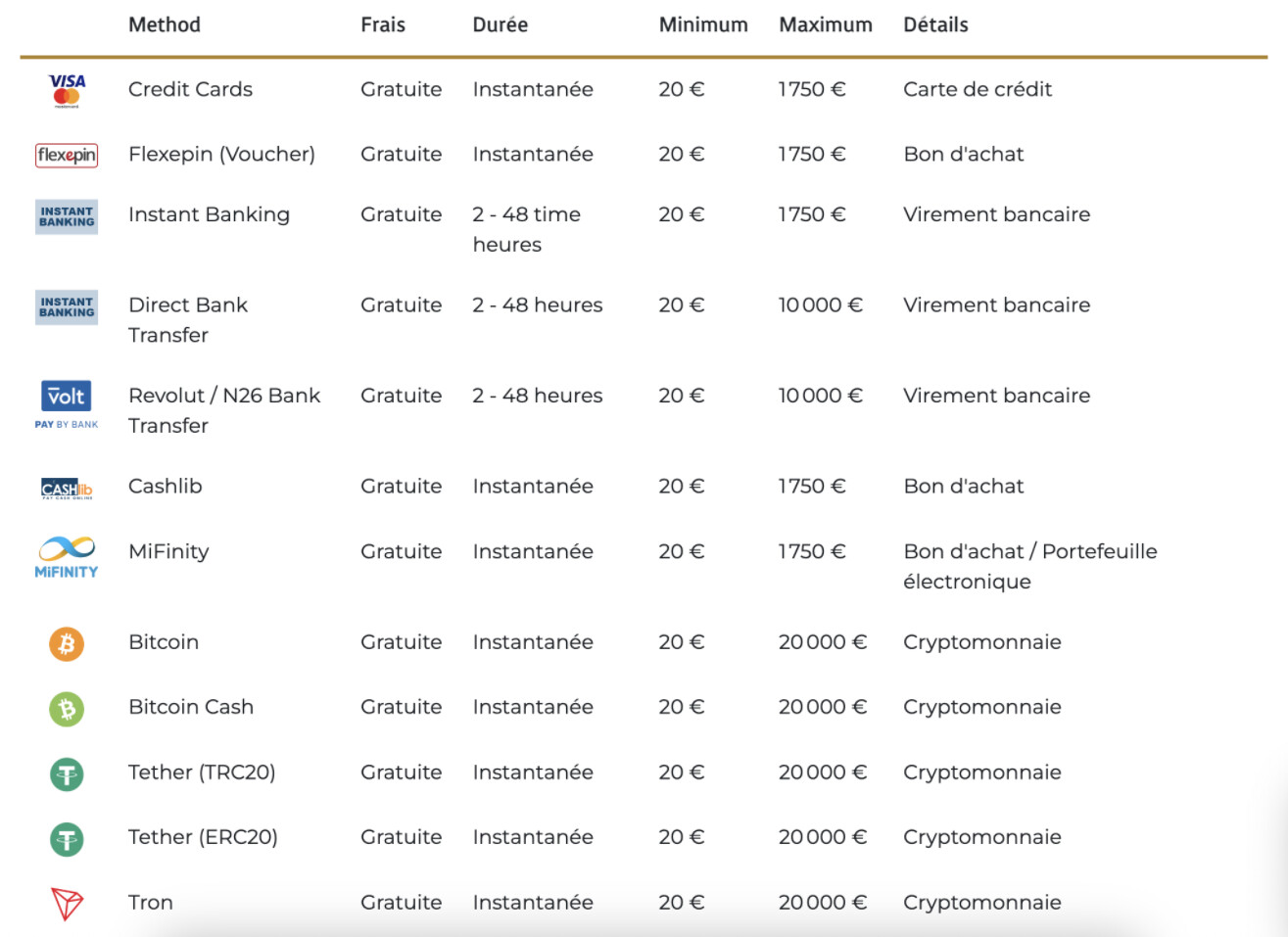Click the green Bitcoin Cash icon
This screenshot has width=1288, height=937.
(x=67, y=709)
